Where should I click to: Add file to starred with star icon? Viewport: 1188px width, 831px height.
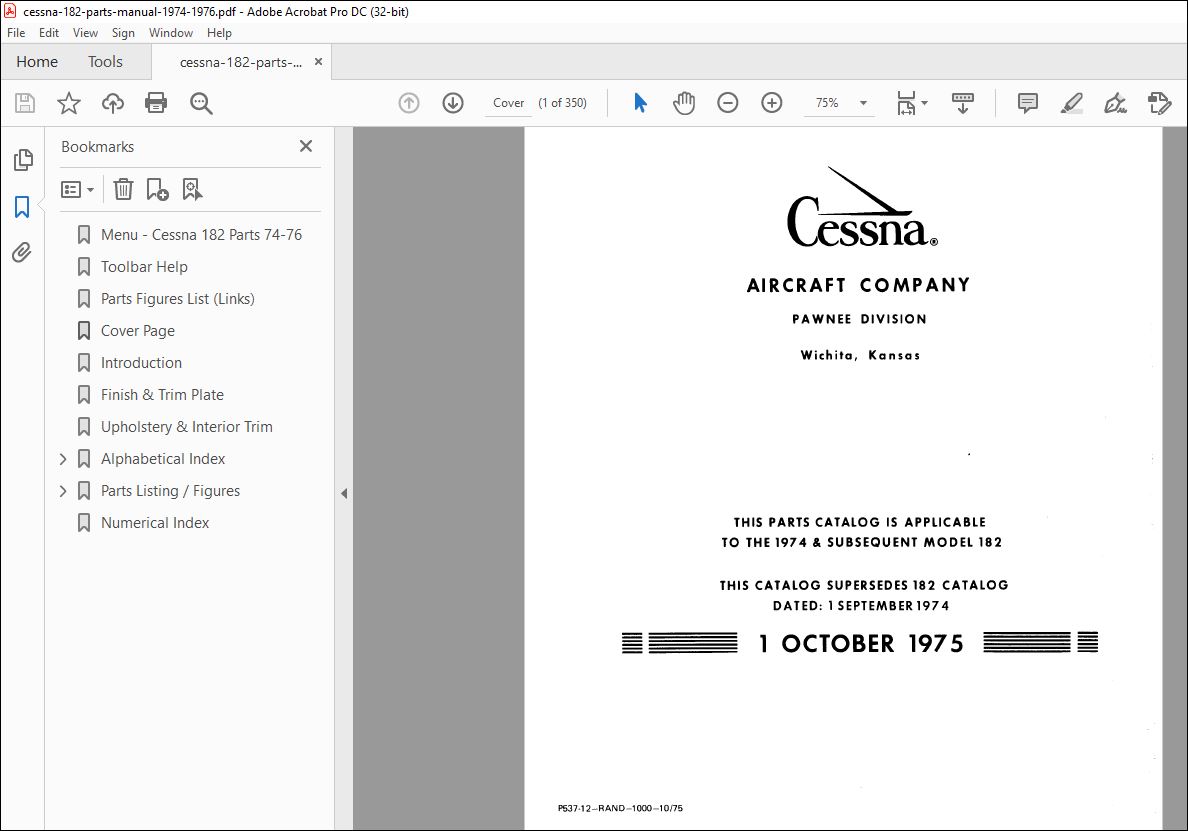[69, 103]
